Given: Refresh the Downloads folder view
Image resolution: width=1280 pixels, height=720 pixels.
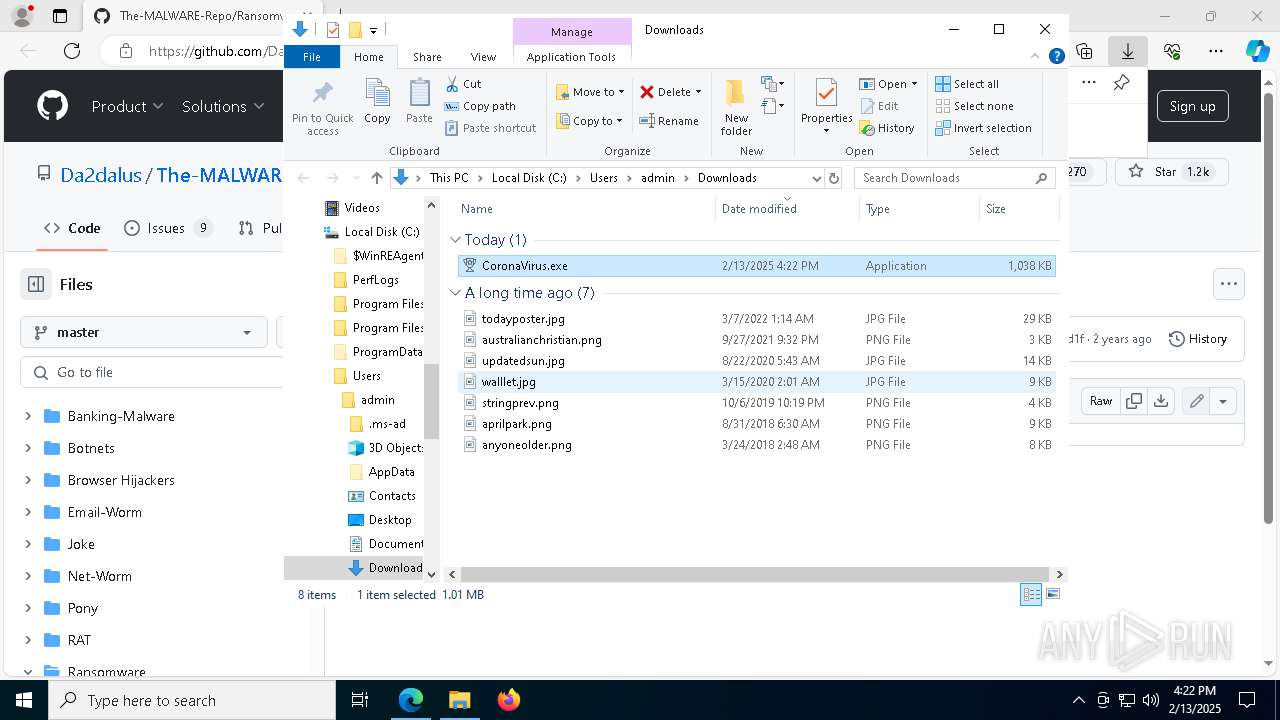Looking at the screenshot, I should [x=834, y=178].
